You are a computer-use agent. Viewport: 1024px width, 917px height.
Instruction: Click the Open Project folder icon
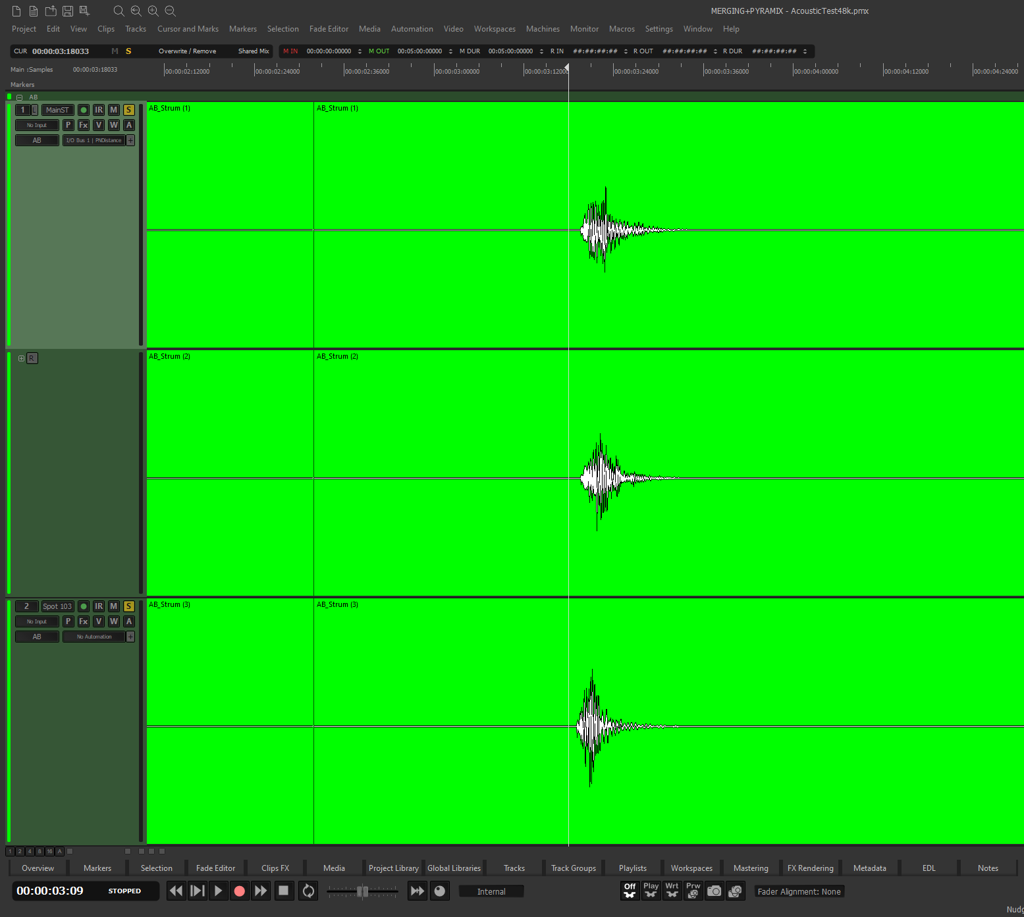50,11
